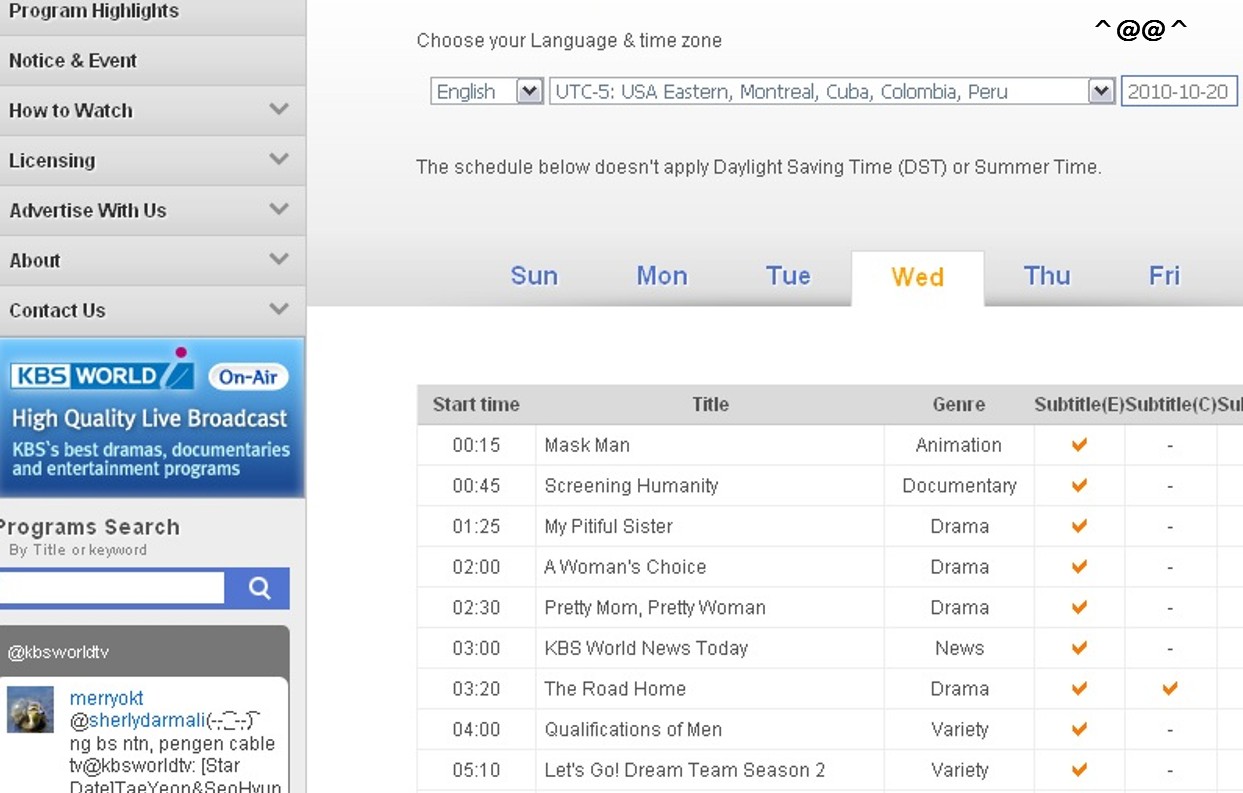
Task: Open Program Highlights in the sidebar
Action: point(94,12)
